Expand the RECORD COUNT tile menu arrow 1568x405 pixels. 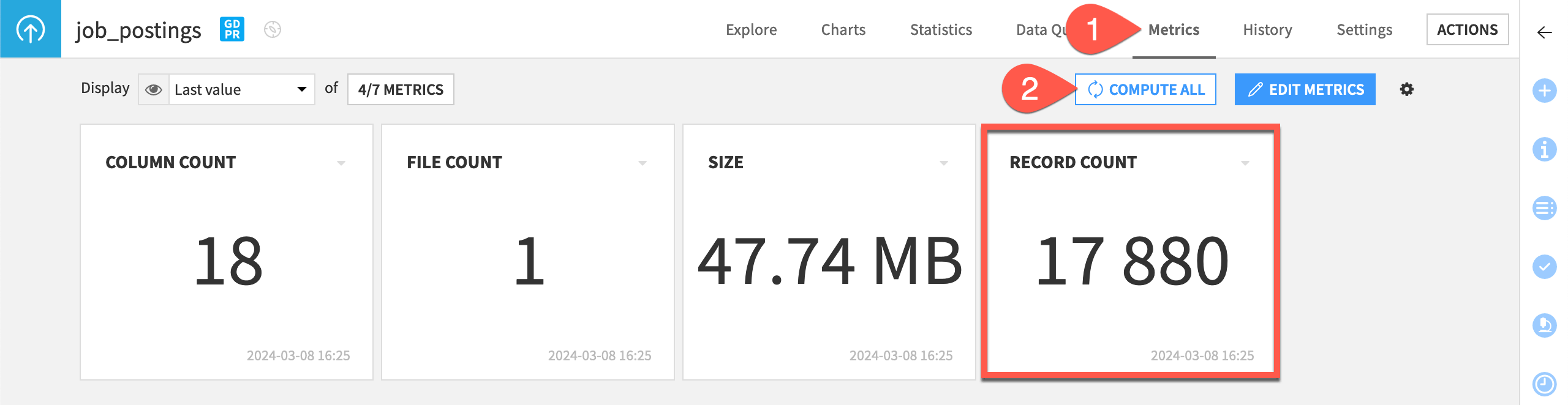tap(1245, 163)
